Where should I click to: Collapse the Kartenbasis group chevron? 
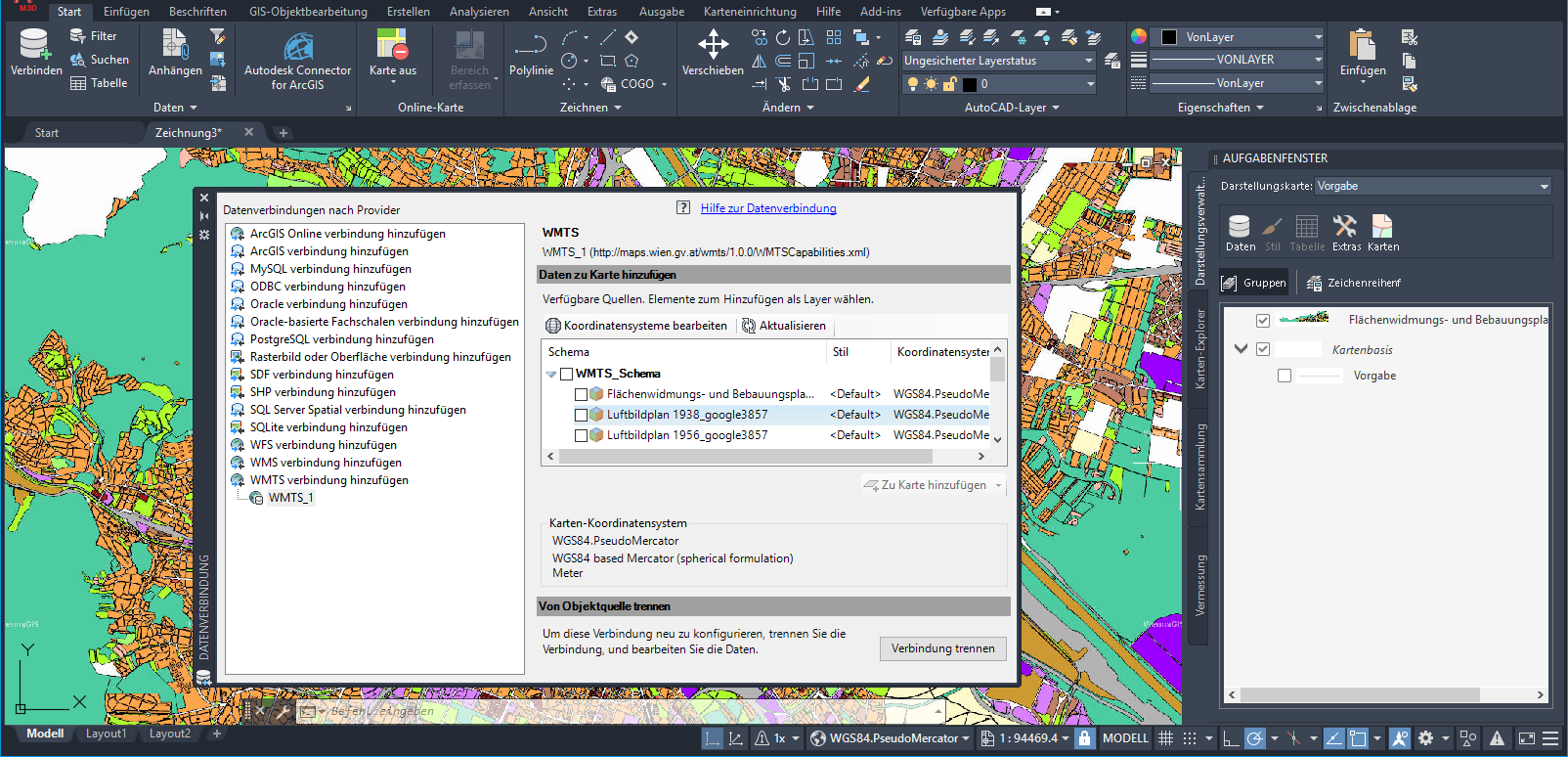(1241, 349)
